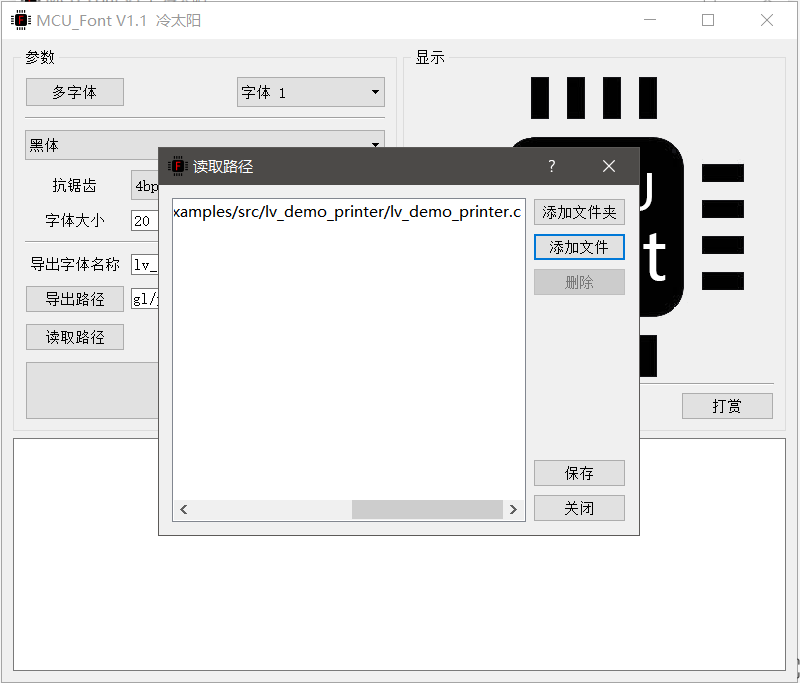Image resolution: width=800 pixels, height=683 pixels.
Task: Click the 打赏 button
Action: point(727,405)
